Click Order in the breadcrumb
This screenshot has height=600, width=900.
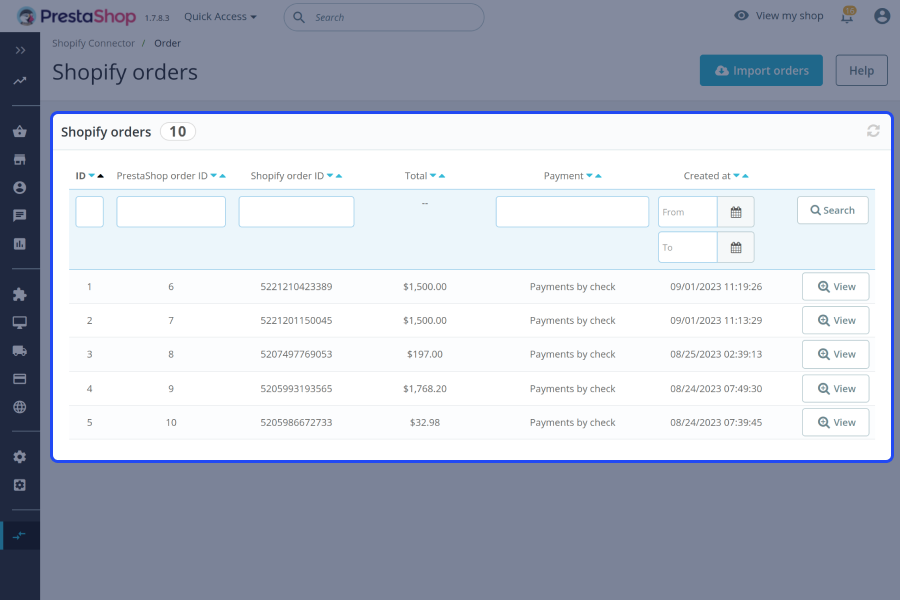pos(168,44)
